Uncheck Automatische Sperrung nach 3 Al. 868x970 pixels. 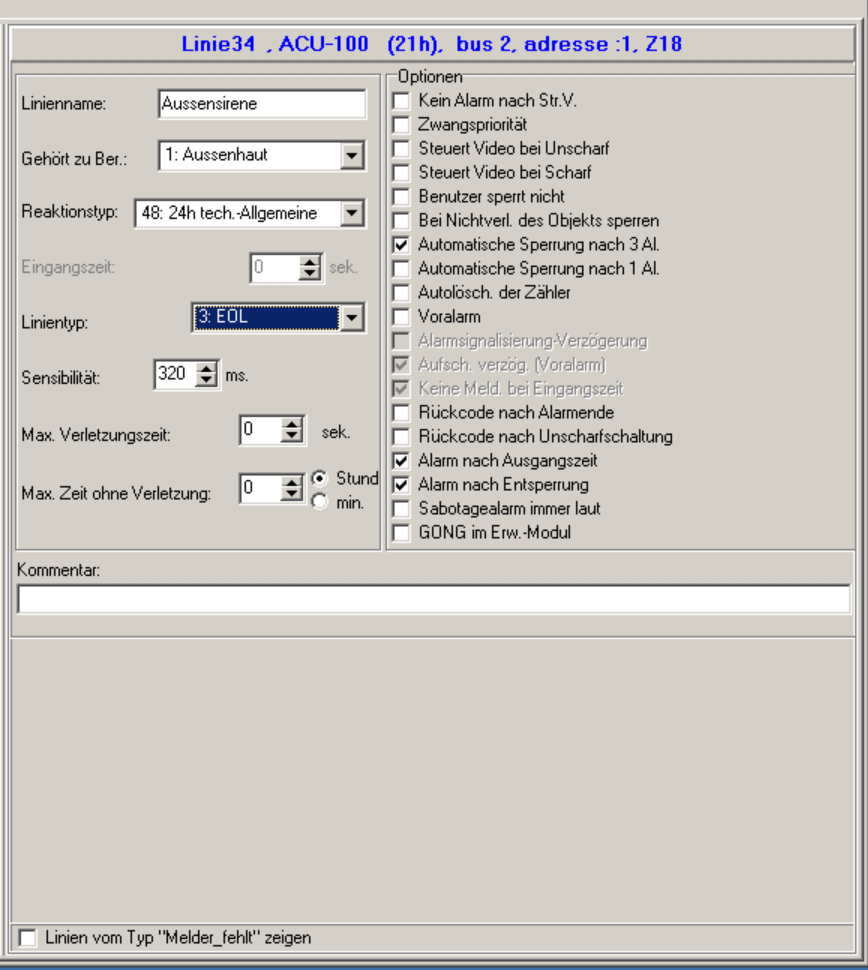pyautogui.click(x=401, y=244)
